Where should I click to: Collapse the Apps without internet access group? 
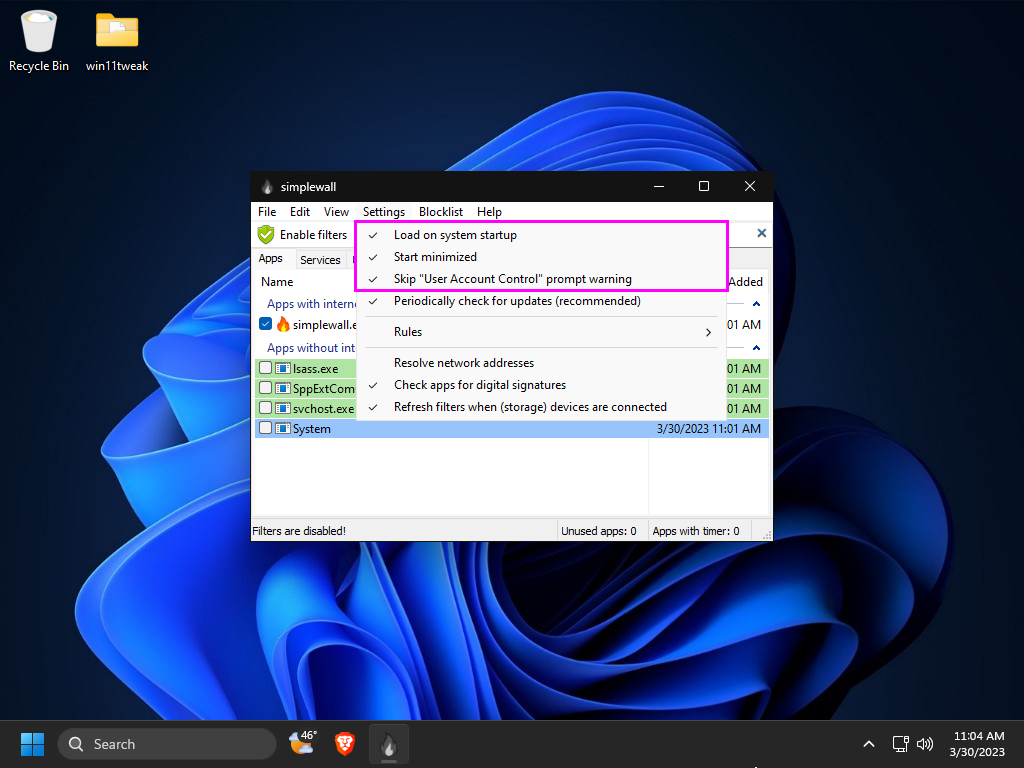pyautogui.click(x=756, y=347)
